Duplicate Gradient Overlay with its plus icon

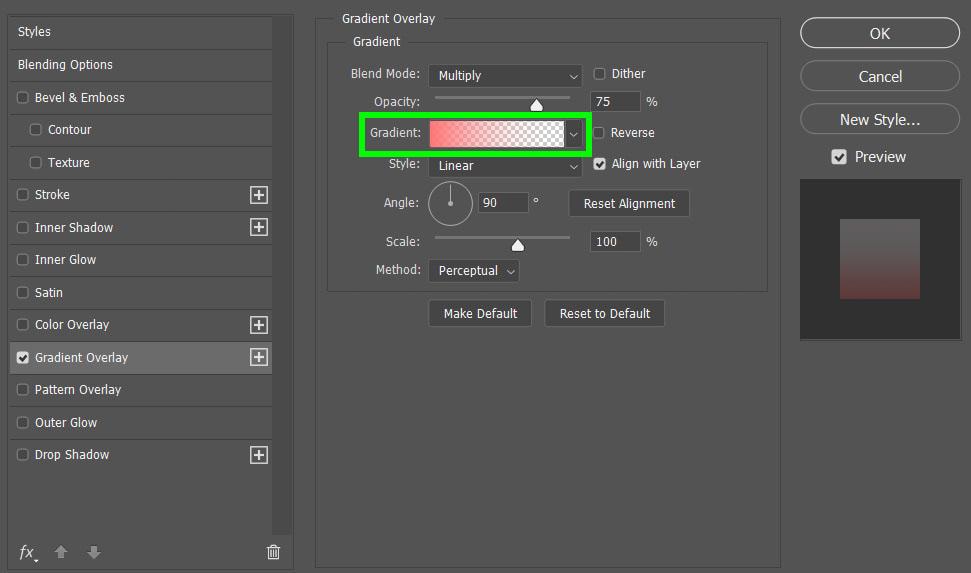(x=259, y=357)
